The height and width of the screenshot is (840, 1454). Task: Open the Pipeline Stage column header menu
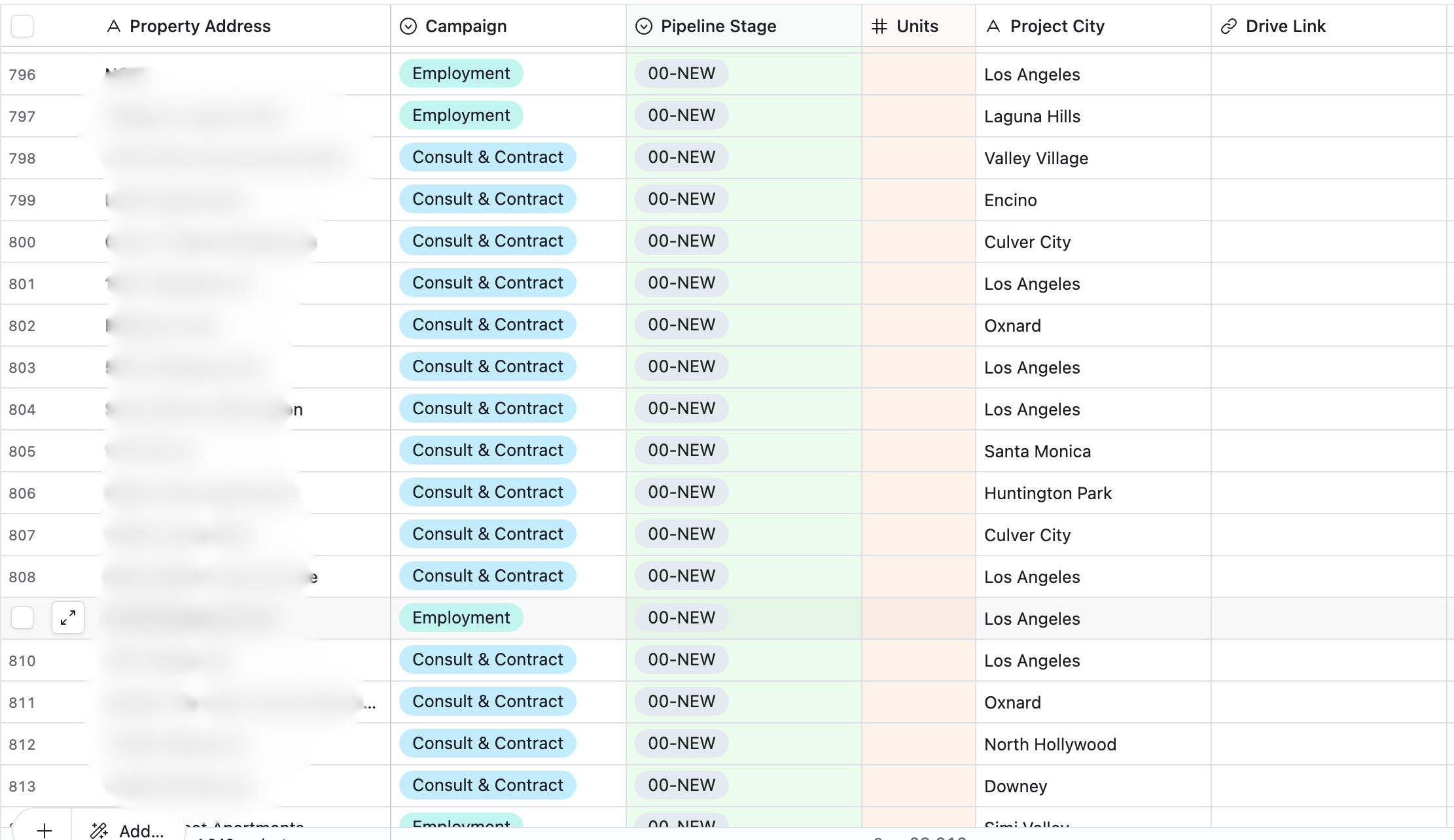[718, 26]
